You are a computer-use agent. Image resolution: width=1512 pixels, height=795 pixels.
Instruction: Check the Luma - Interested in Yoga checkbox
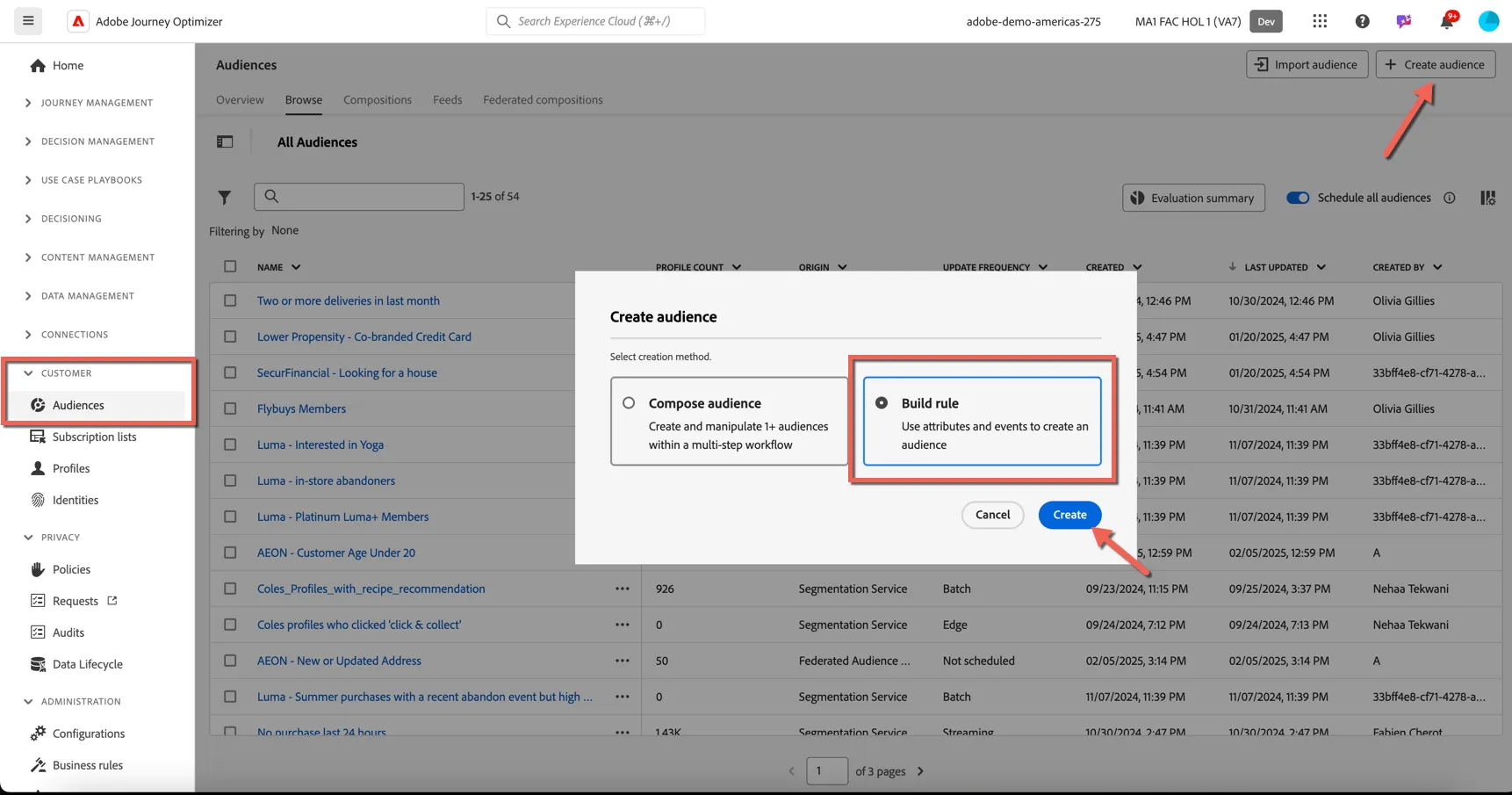230,444
